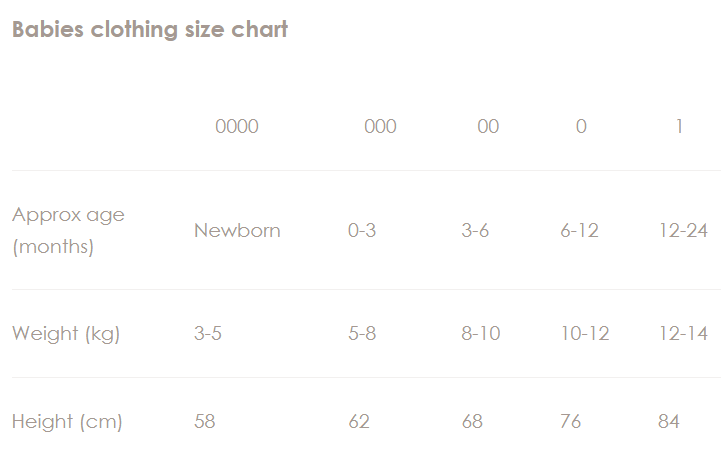Click the 12-24 months age cell
721x457 pixels.
point(683,230)
